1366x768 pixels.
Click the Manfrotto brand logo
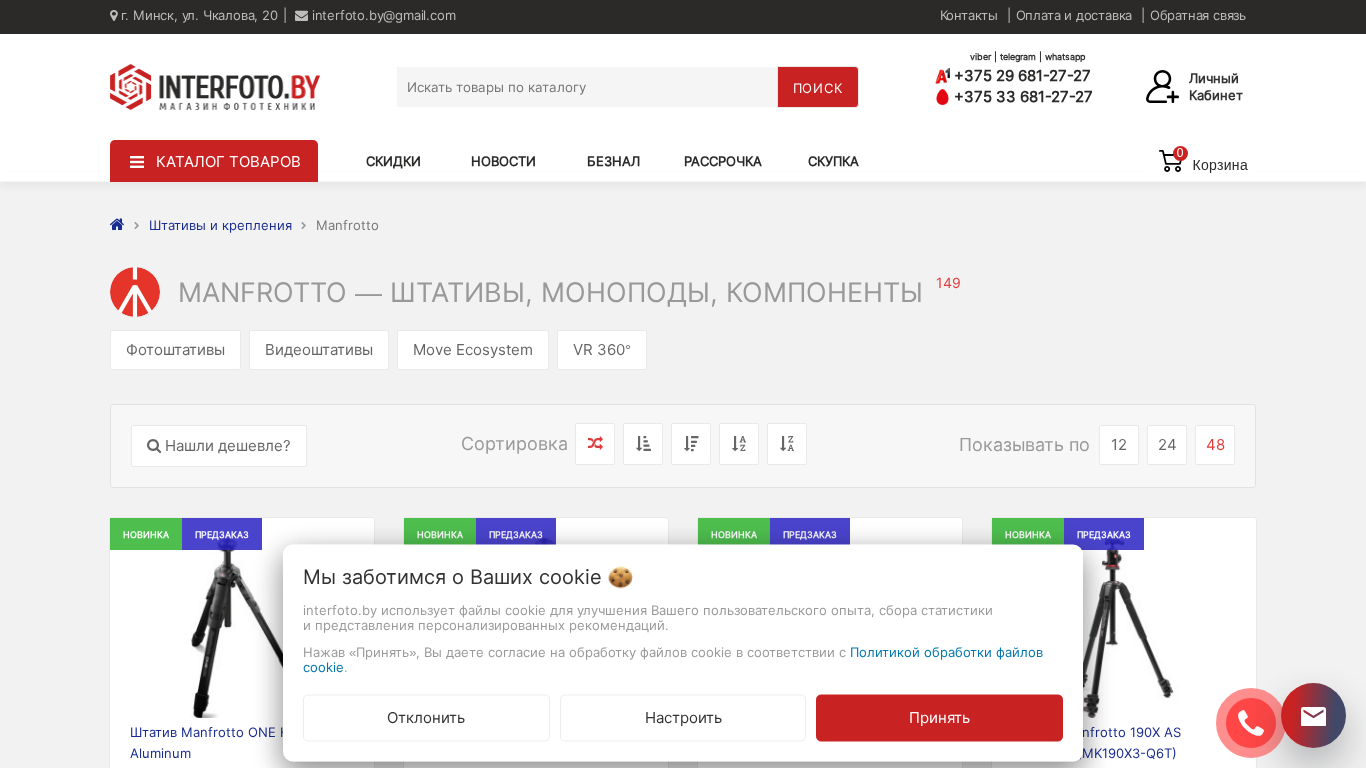(135, 292)
